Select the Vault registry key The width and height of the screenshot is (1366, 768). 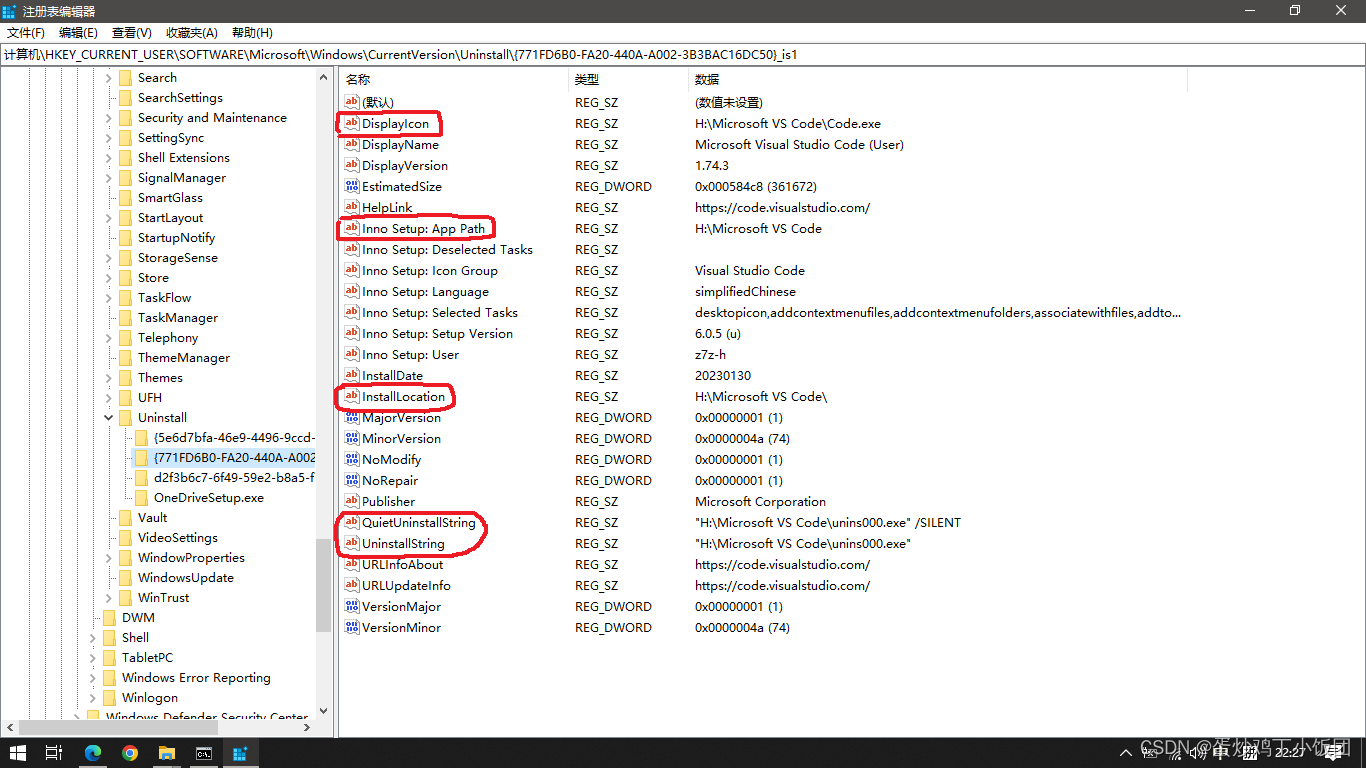click(x=153, y=517)
